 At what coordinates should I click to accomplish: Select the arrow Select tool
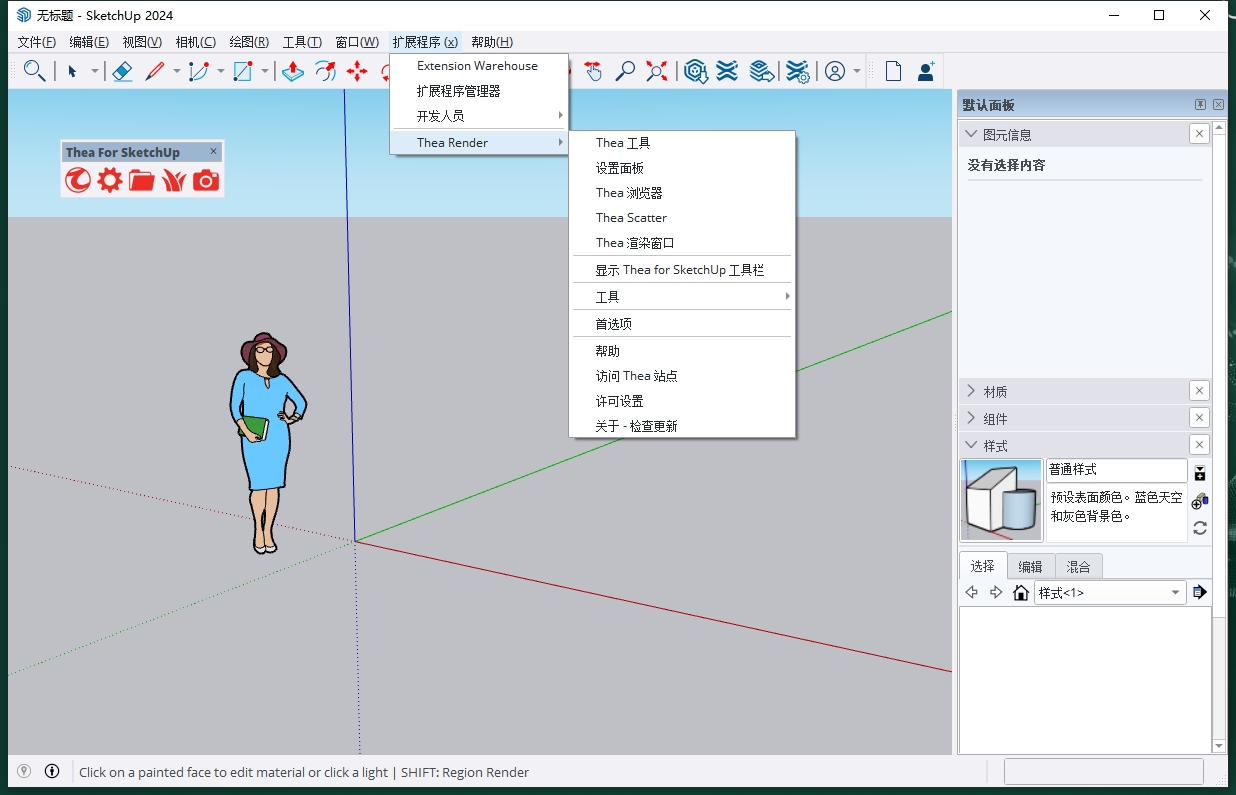click(72, 71)
